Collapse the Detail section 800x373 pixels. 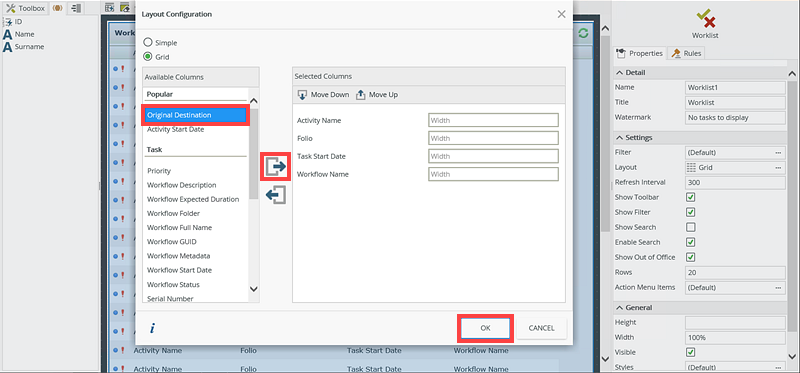620,72
